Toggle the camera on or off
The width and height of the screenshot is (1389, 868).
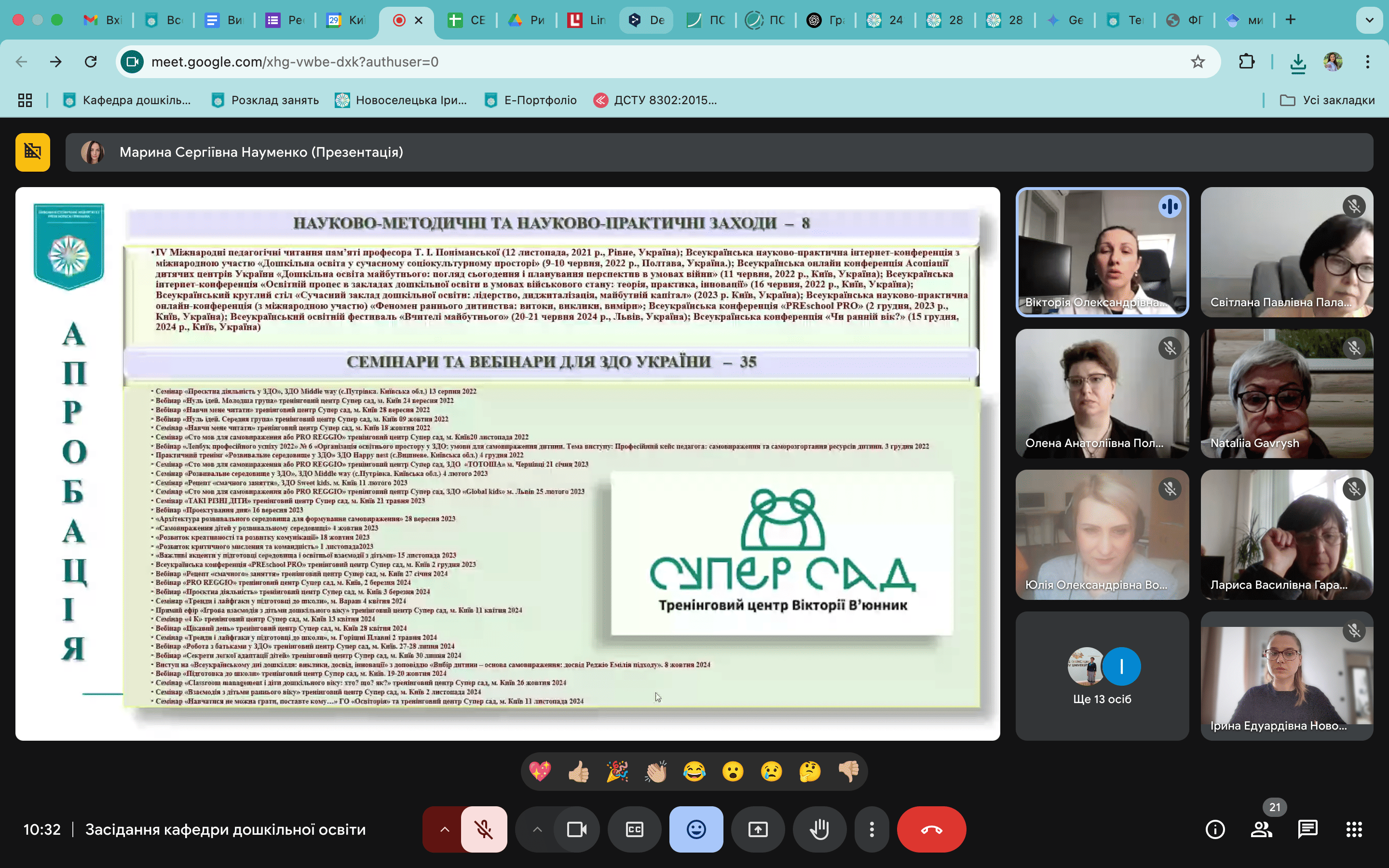pos(576,829)
